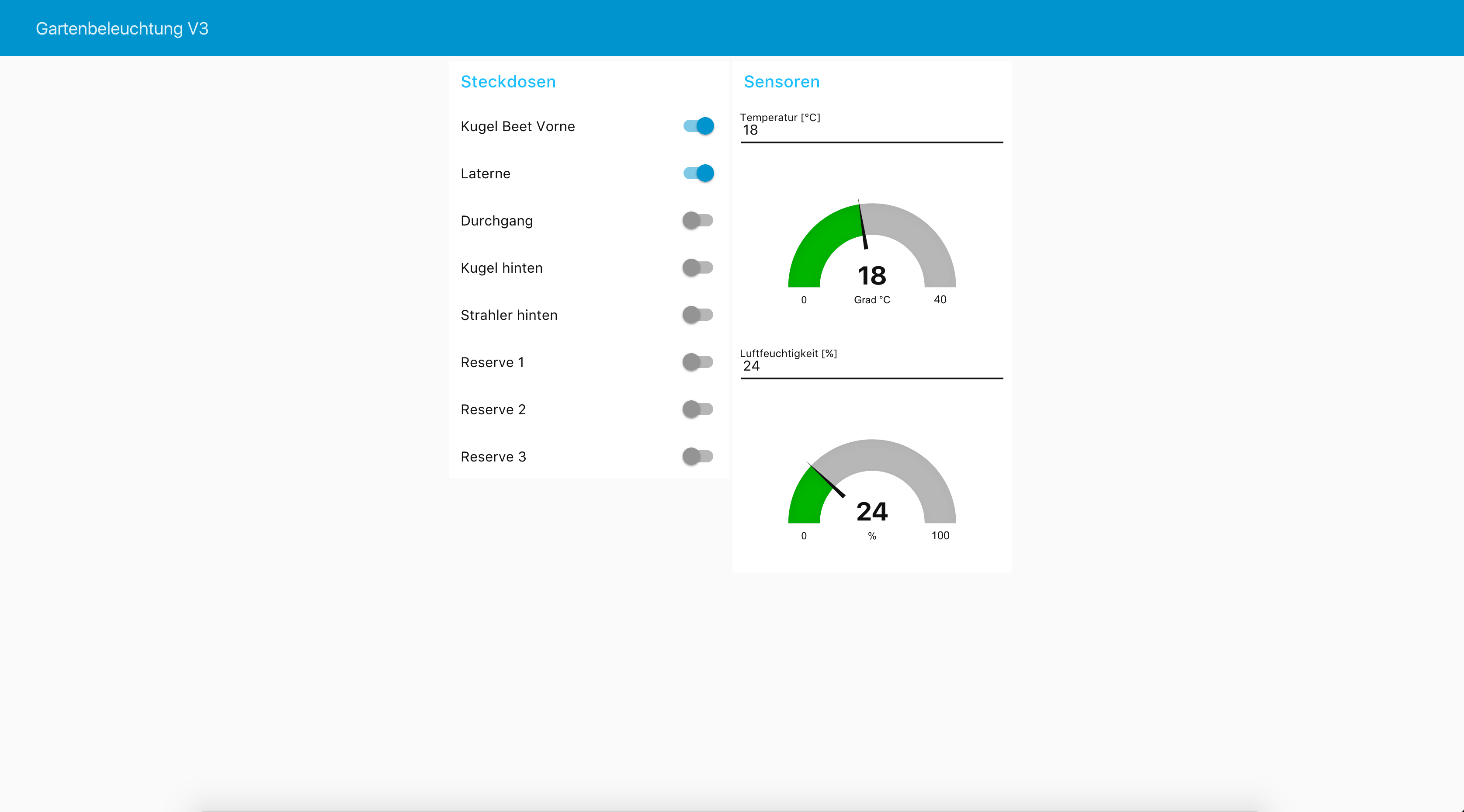Viewport: 1464px width, 812px height.
Task: Toggle Reserve 2 on
Action: (x=697, y=409)
